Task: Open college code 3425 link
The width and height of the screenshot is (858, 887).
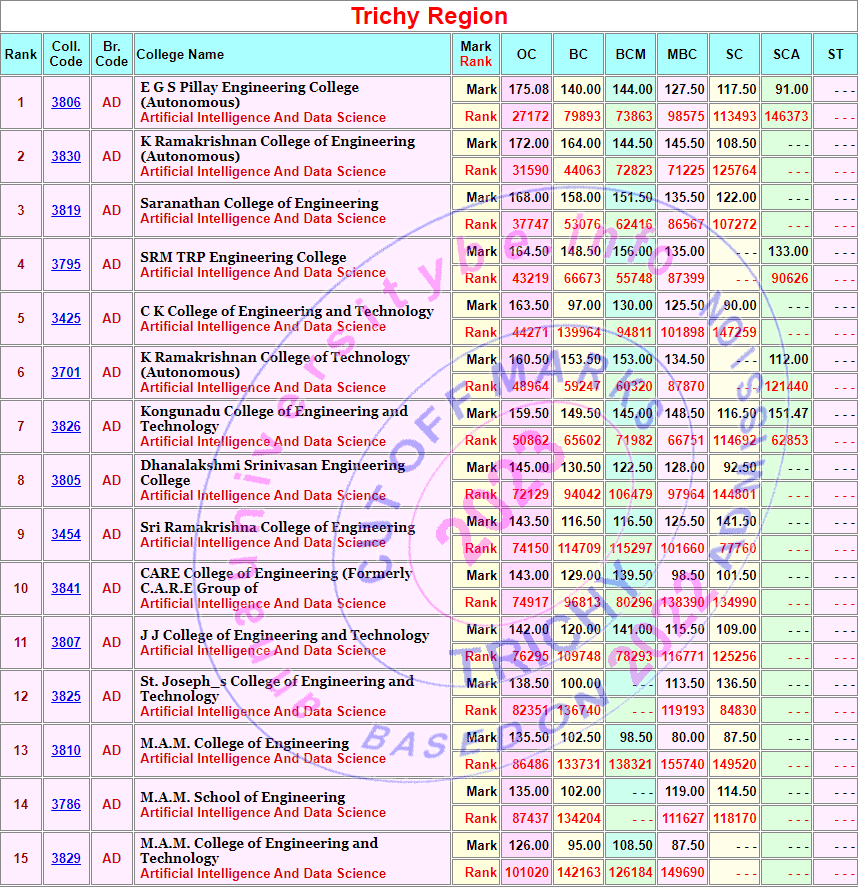Action: point(66,319)
